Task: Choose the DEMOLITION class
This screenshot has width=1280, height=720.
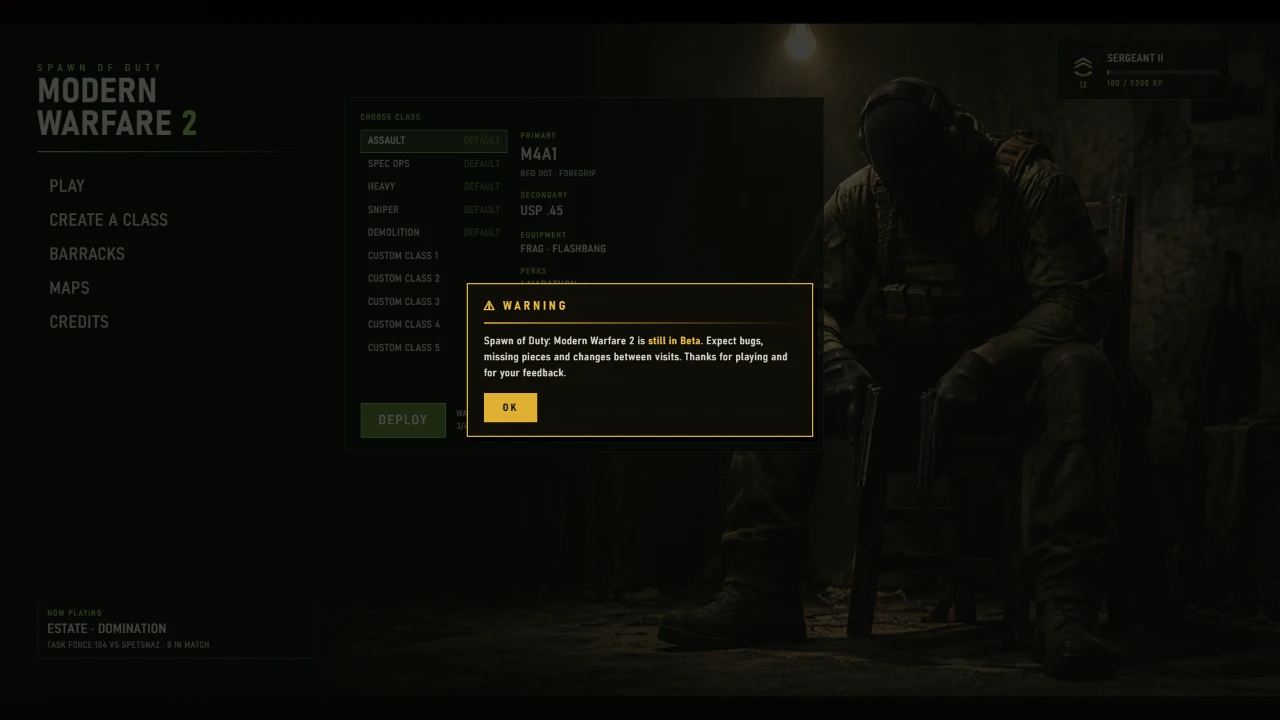Action: [434, 232]
